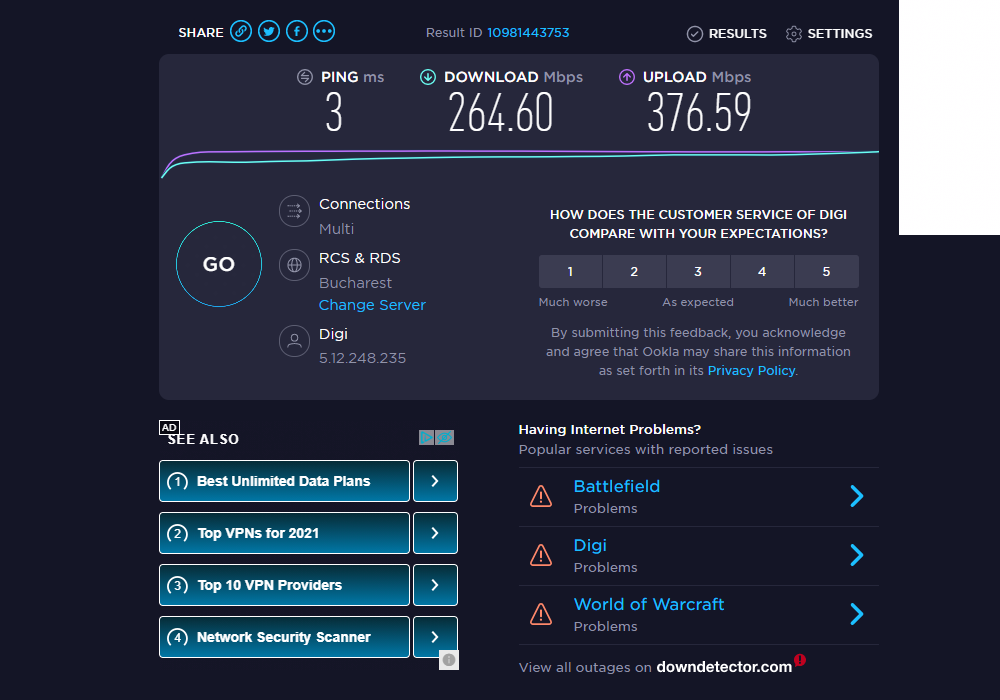Open Top 10 VPN Providers ad
The height and width of the screenshot is (700, 1000).
pyautogui.click(x=284, y=585)
